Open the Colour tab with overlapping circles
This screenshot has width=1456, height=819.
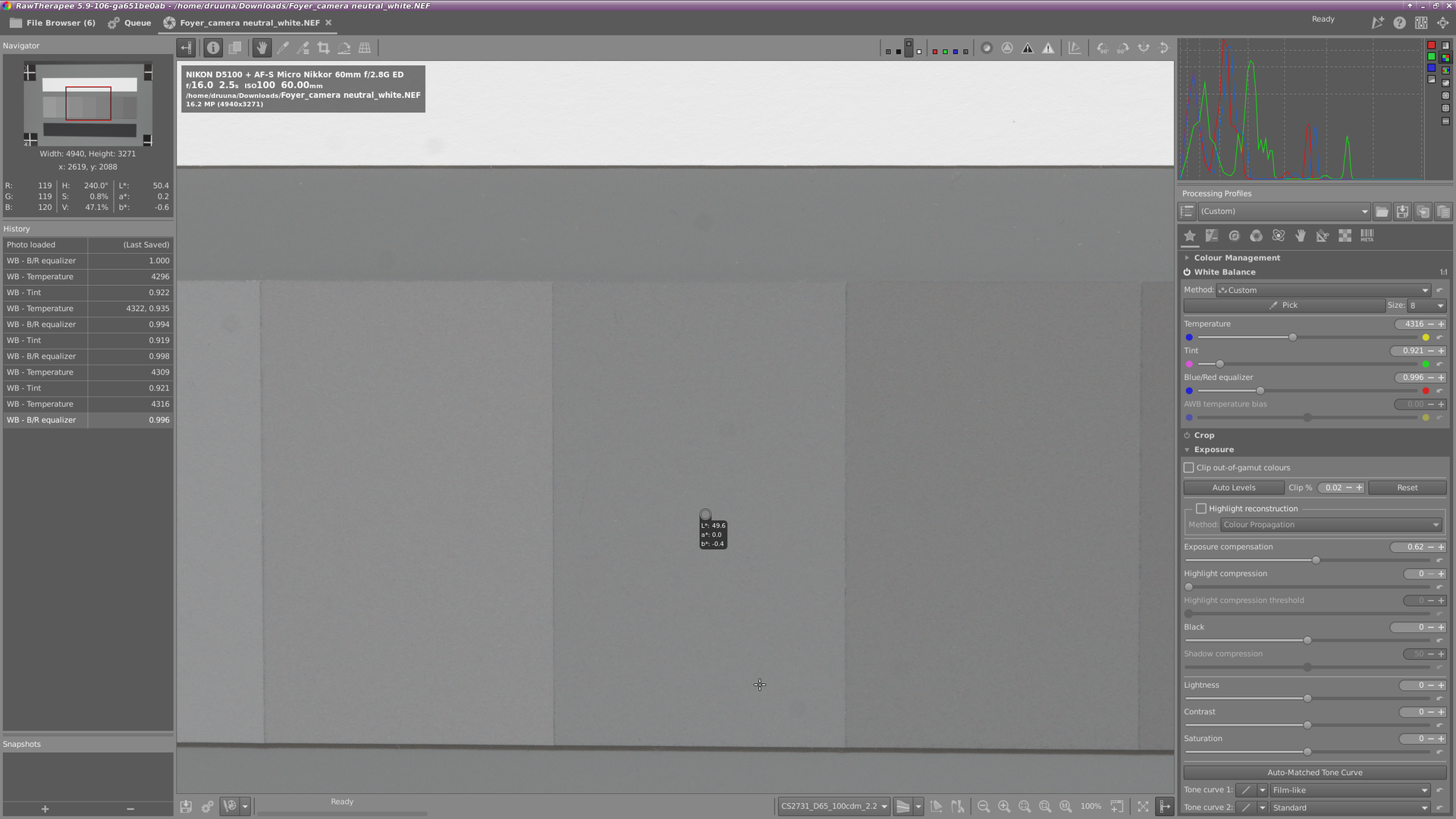[1257, 236]
